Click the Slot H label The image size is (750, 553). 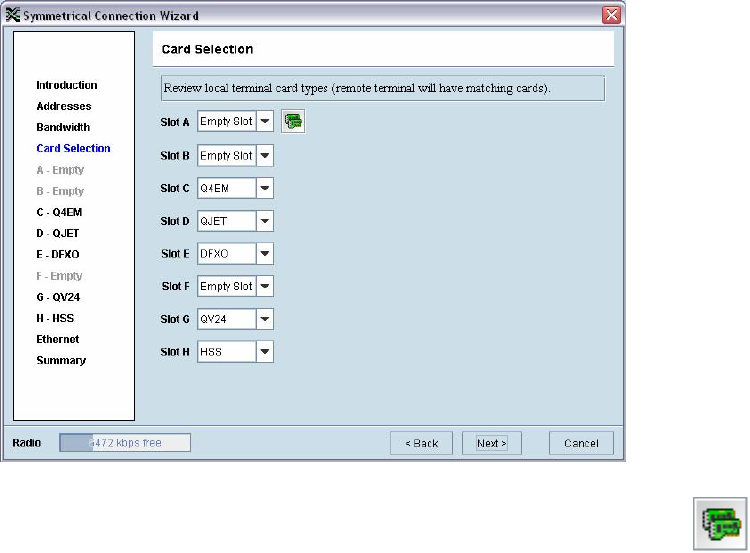175,352
